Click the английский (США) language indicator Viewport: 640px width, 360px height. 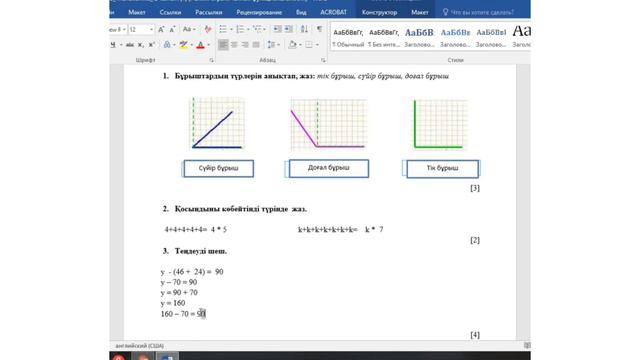[x=140, y=346]
